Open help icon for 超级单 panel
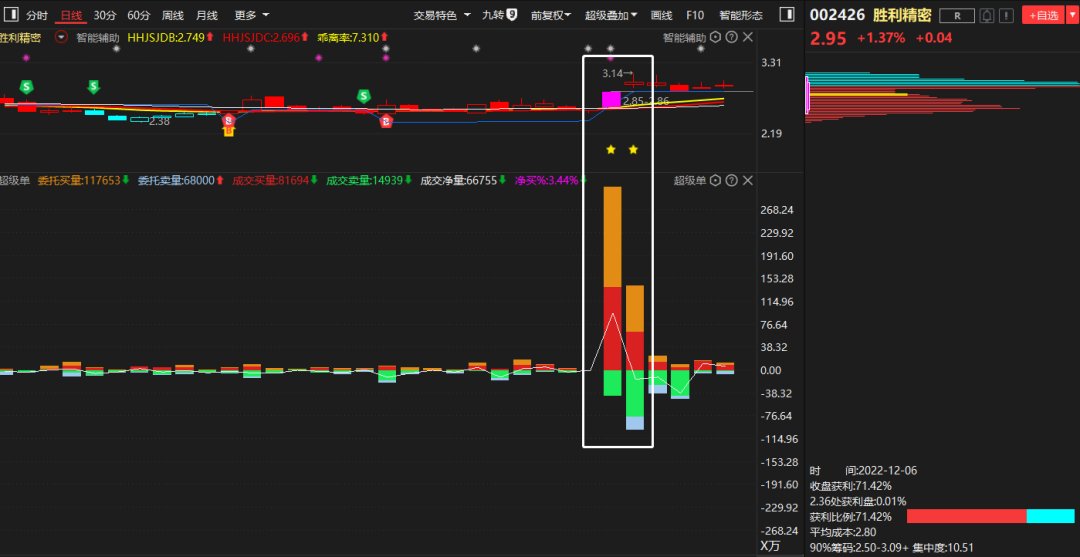Viewport: 1080px width, 557px height. [731, 180]
